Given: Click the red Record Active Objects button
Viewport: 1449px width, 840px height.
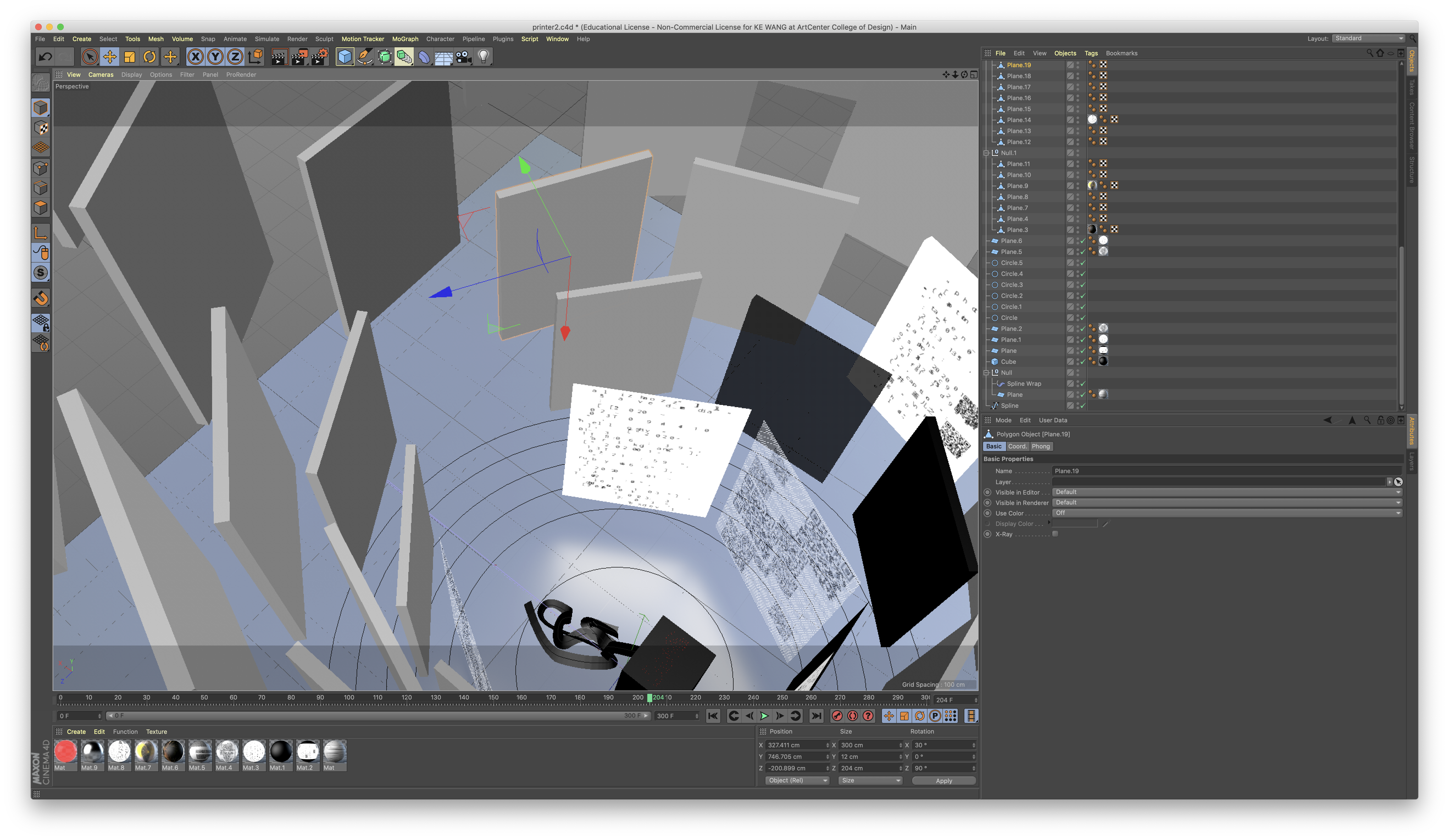Looking at the screenshot, I should pyautogui.click(x=837, y=716).
